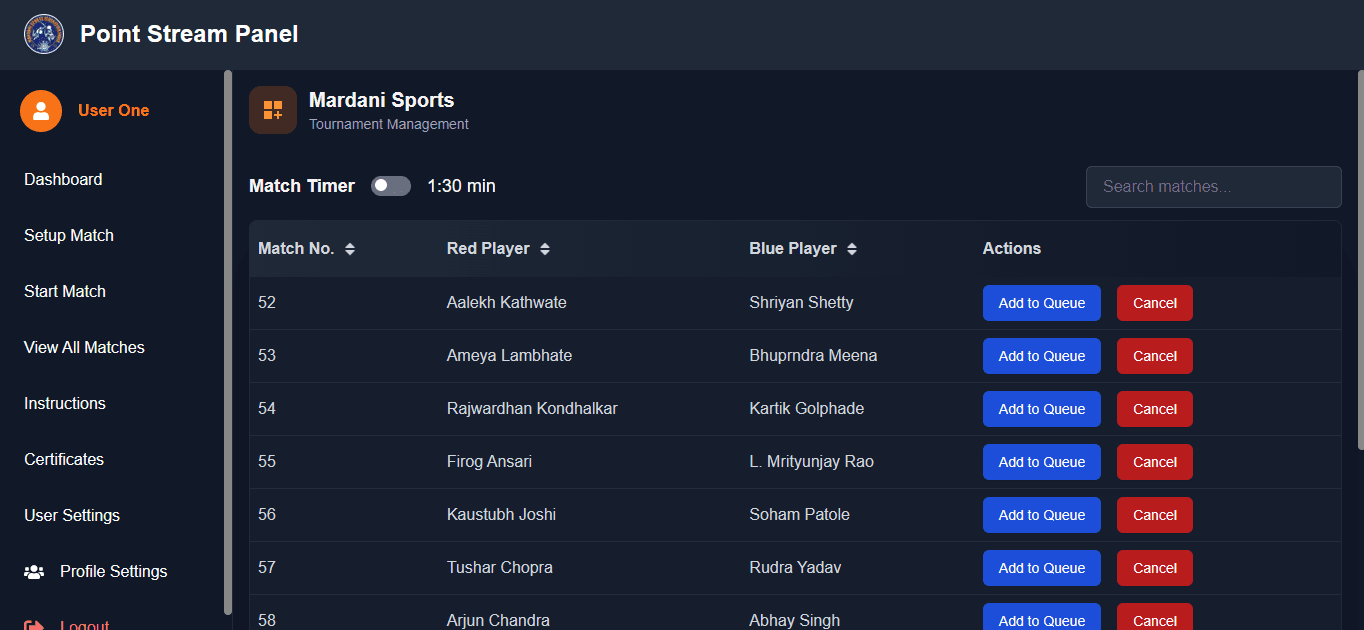Cancel match 52 Aalekh Kathwate
Viewport: 1364px width, 630px height.
[x=1155, y=303]
